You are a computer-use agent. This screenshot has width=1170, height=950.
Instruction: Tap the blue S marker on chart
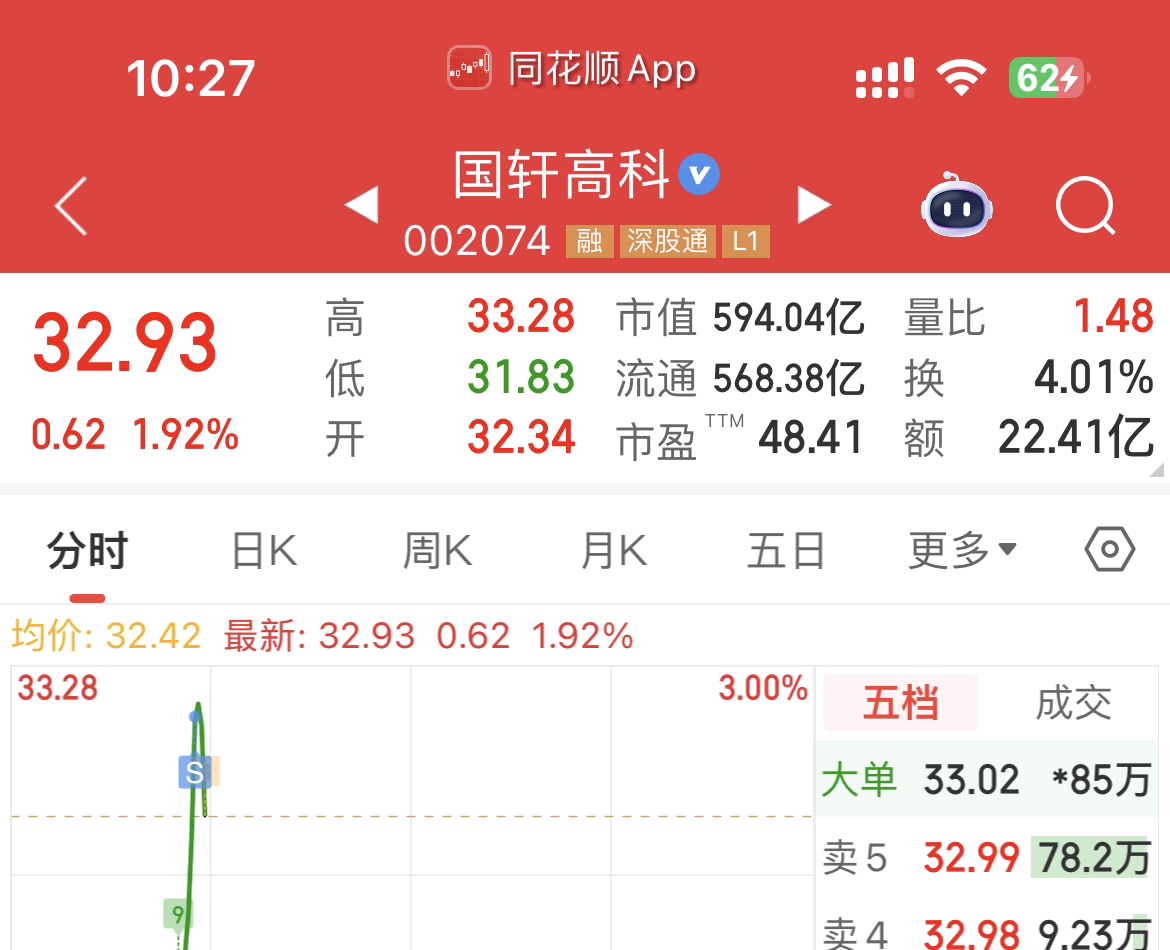point(195,772)
